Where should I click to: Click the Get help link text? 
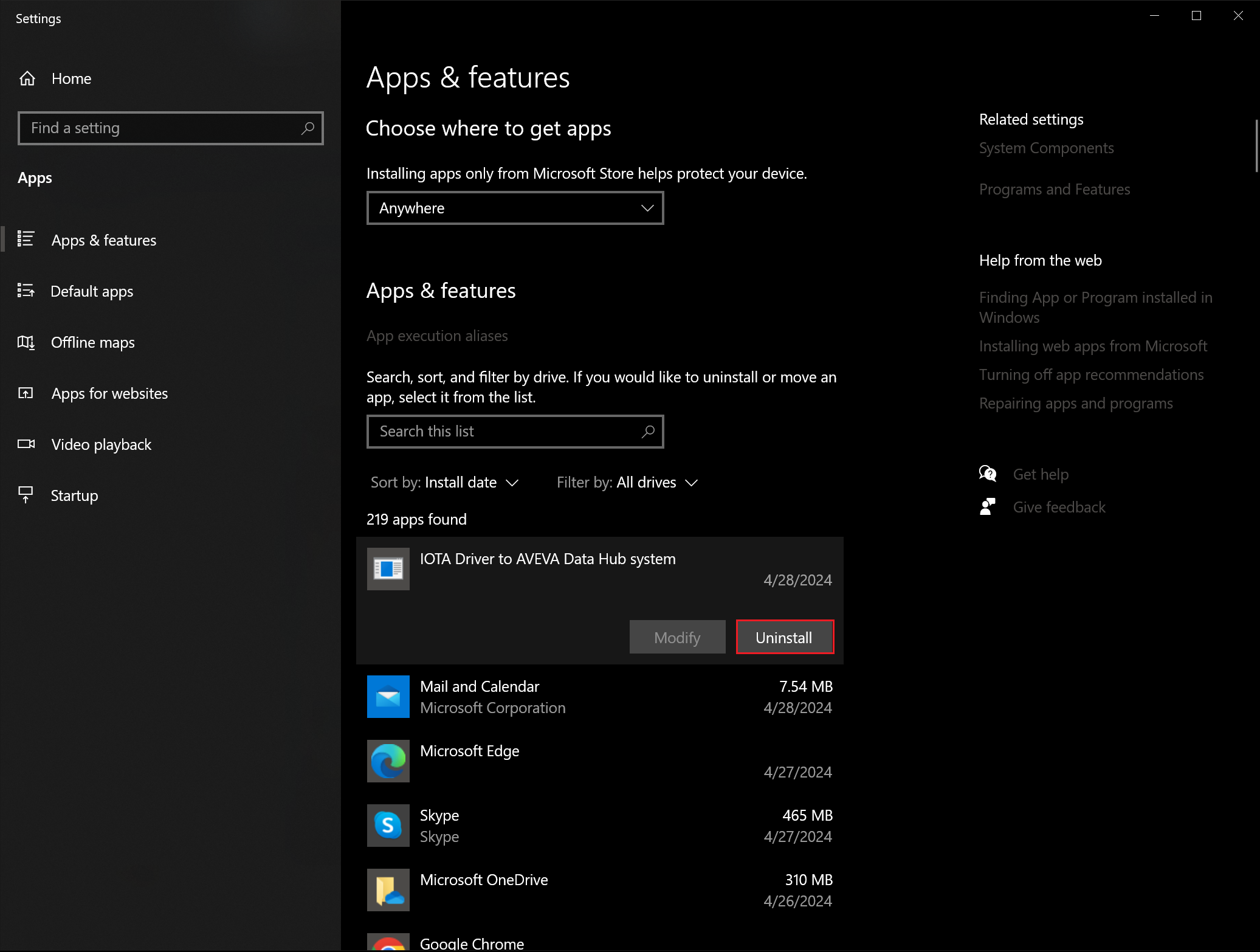(1041, 474)
